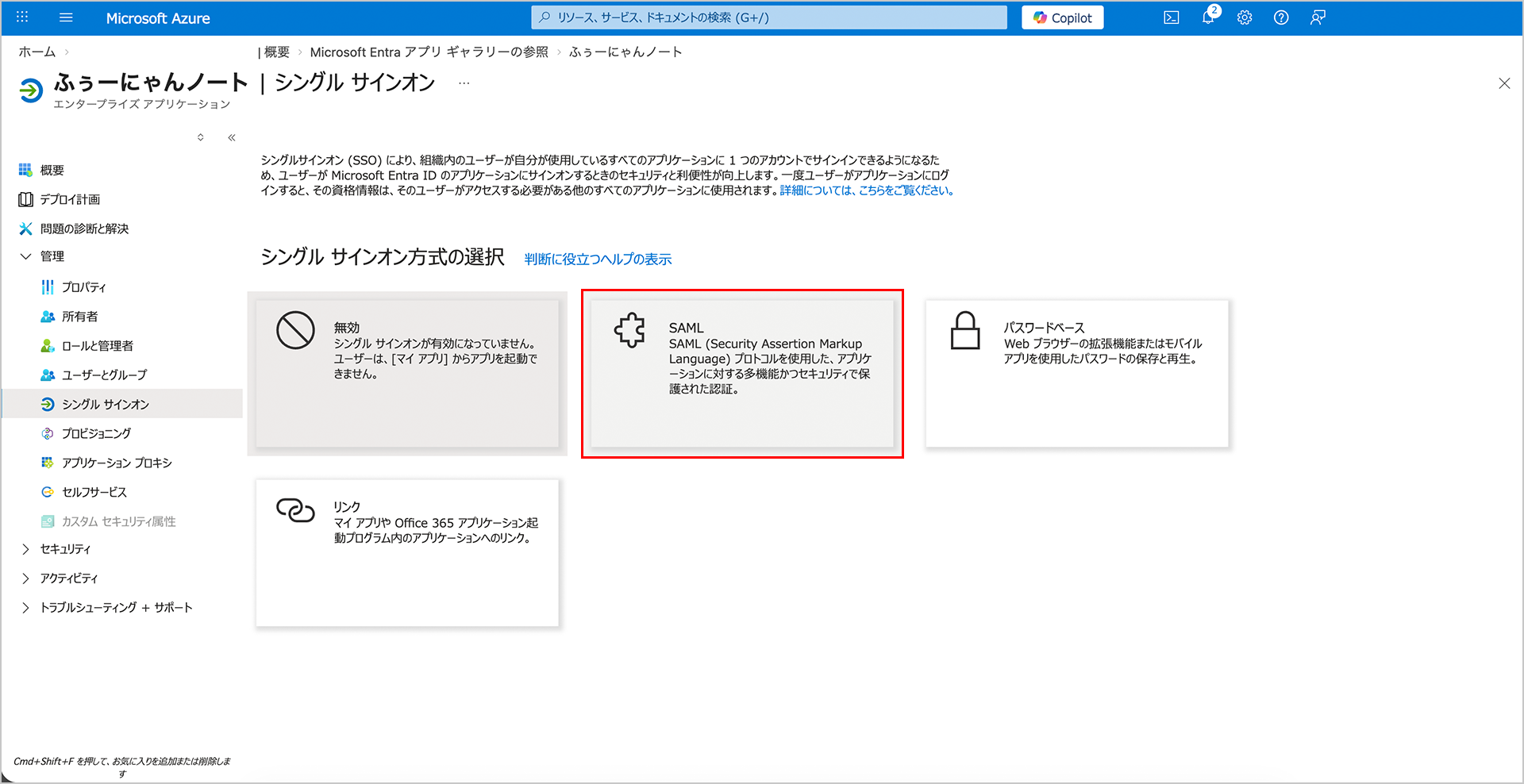The height and width of the screenshot is (784, 1524).
Task: Expand the セキュリティ section
Action: pos(25,549)
